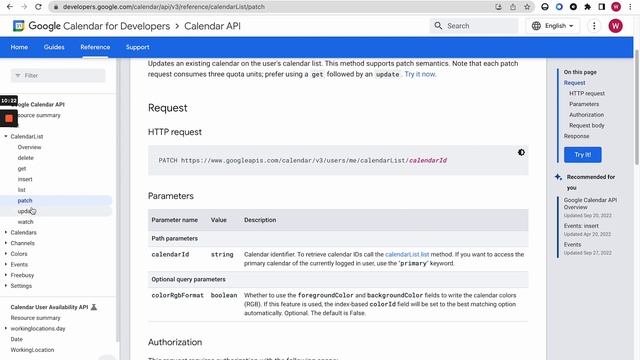Open recommended Events: insert article
This screenshot has height=360, width=640.
(x=581, y=226)
